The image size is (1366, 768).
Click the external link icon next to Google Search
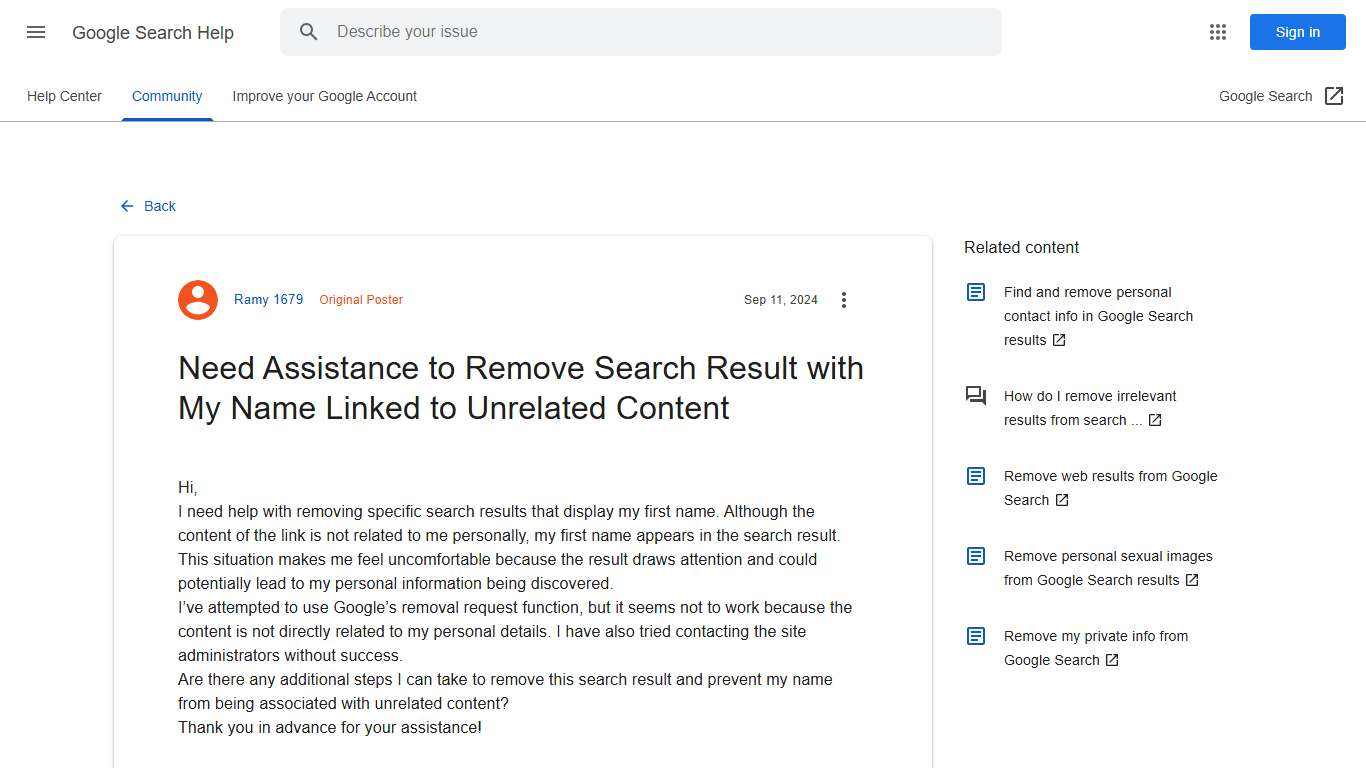coord(1334,95)
